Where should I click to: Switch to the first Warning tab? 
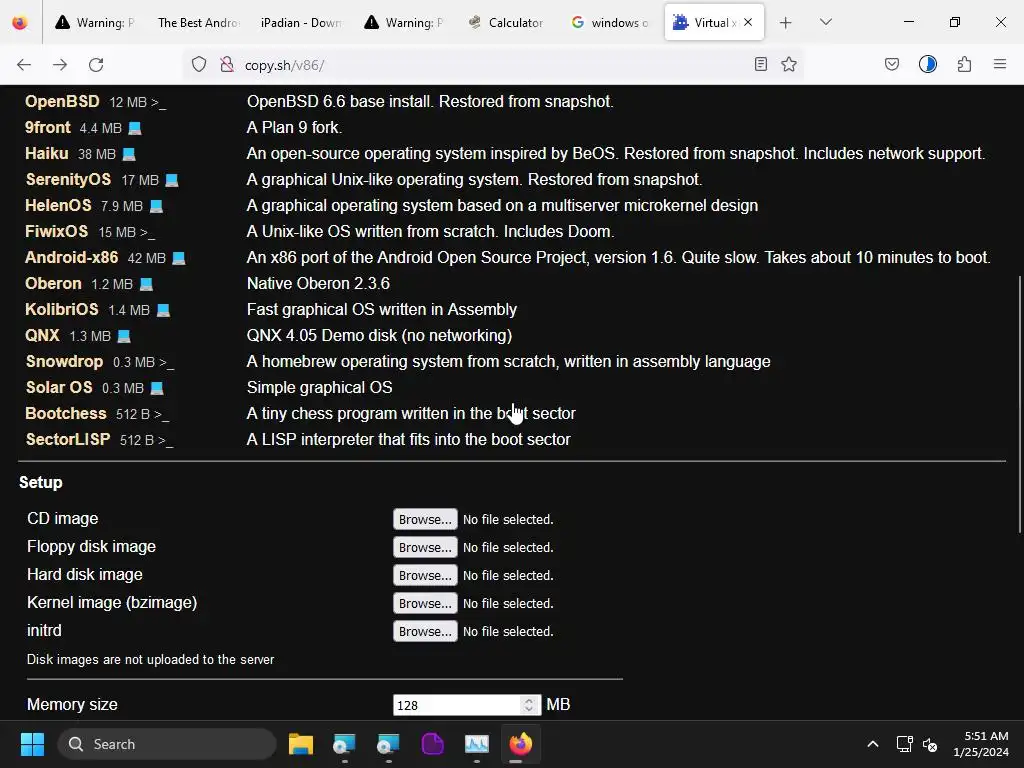[x=95, y=22]
